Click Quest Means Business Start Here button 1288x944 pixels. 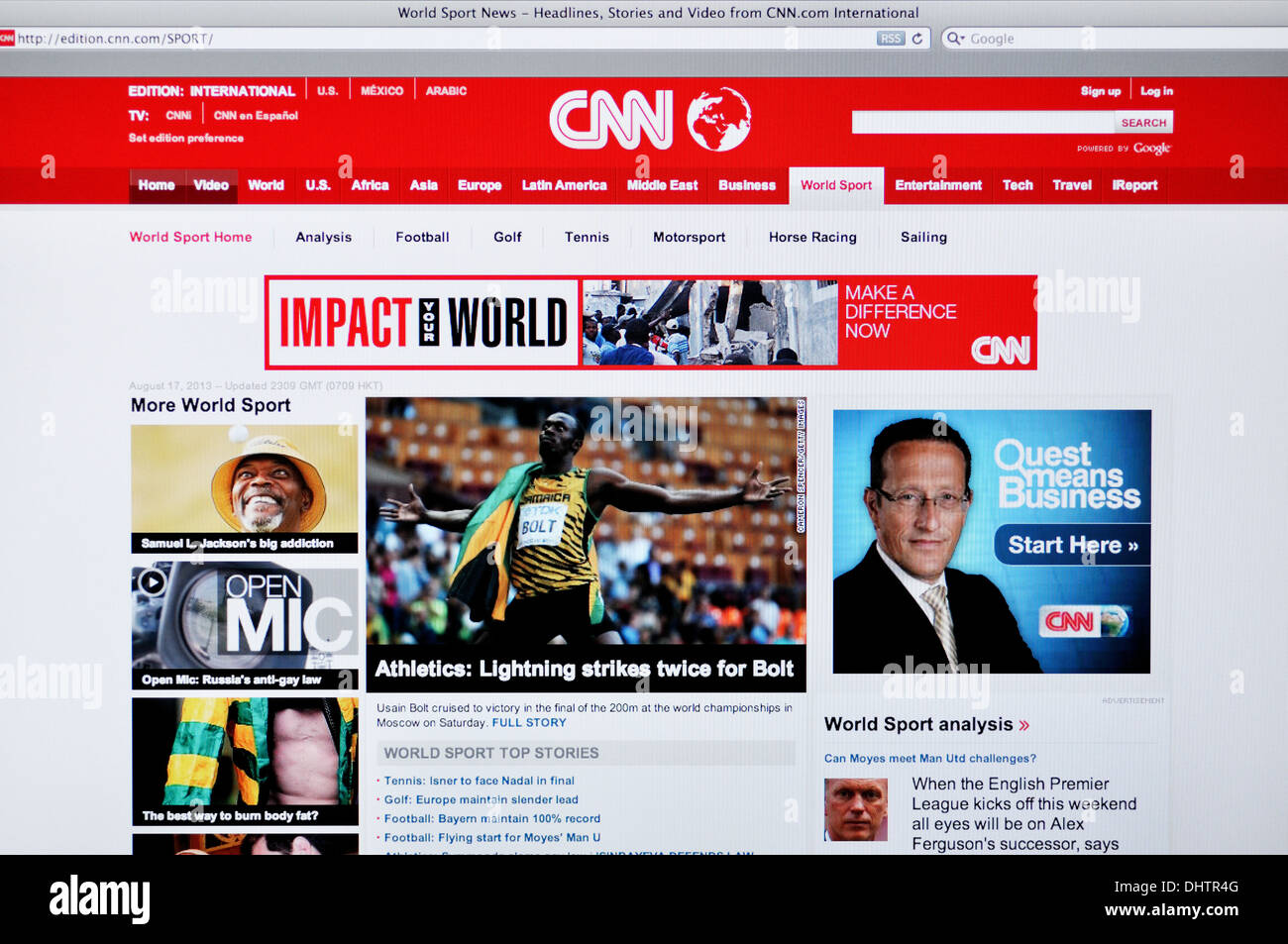pyautogui.click(x=1073, y=545)
